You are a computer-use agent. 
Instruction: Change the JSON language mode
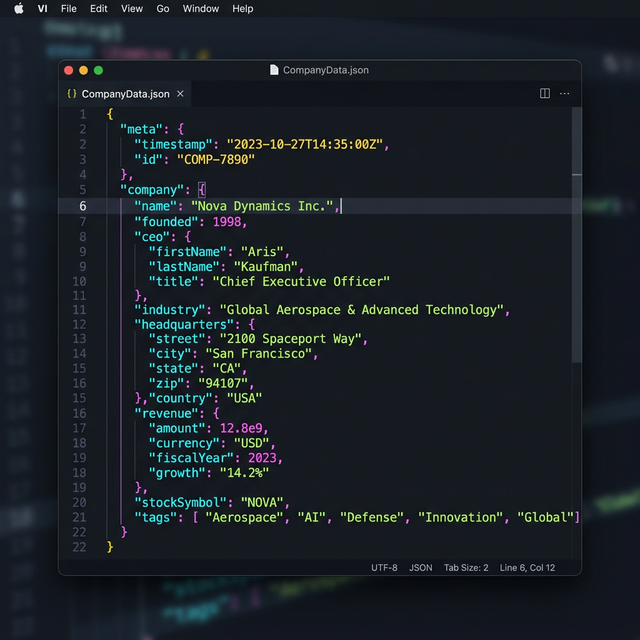(420, 567)
